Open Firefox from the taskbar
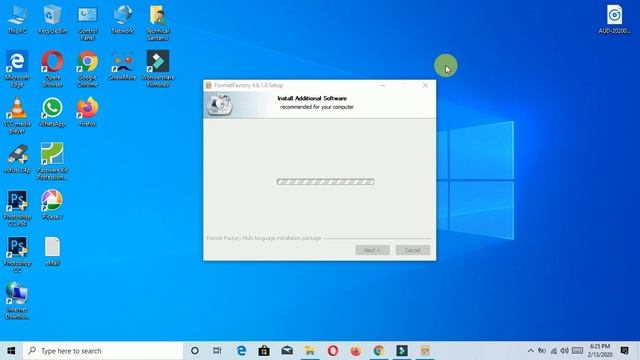640x360 pixels. point(356,351)
